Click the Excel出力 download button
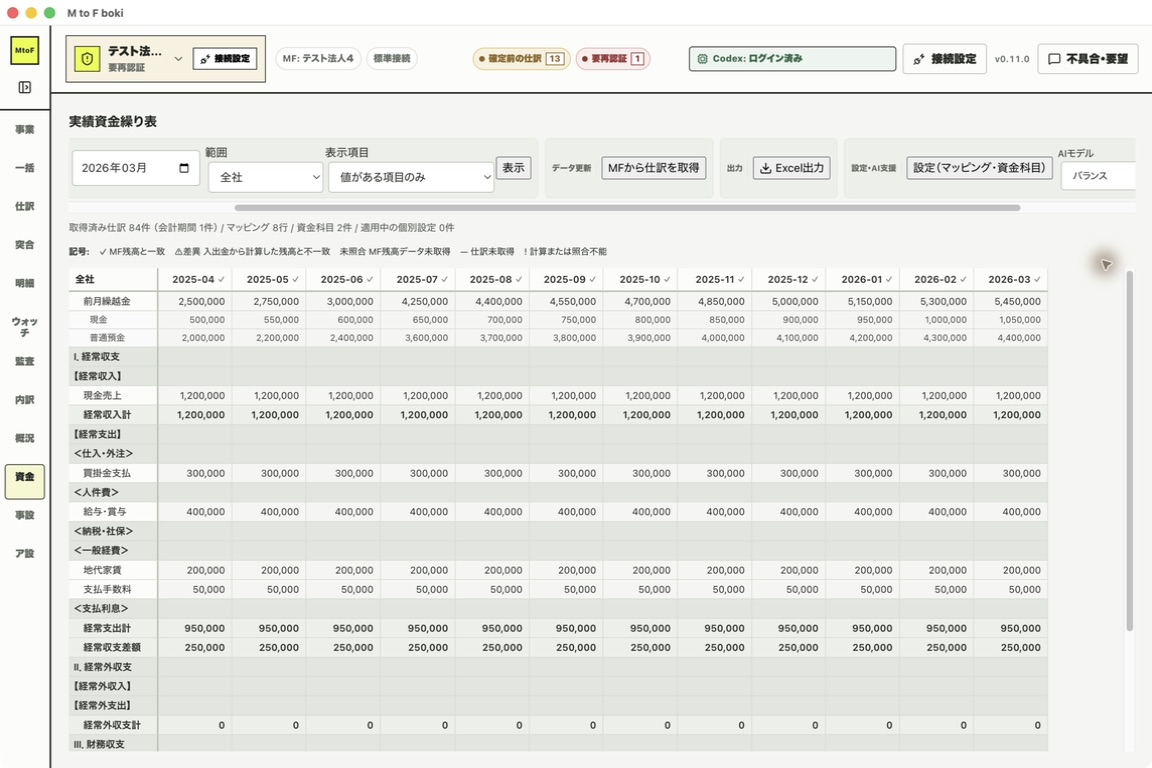Screen dimensions: 1152x768 (791, 168)
